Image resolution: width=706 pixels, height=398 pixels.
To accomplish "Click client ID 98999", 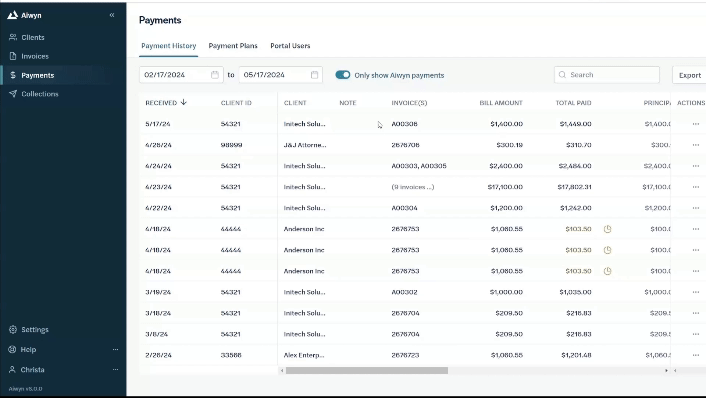I will pyautogui.click(x=231, y=145).
